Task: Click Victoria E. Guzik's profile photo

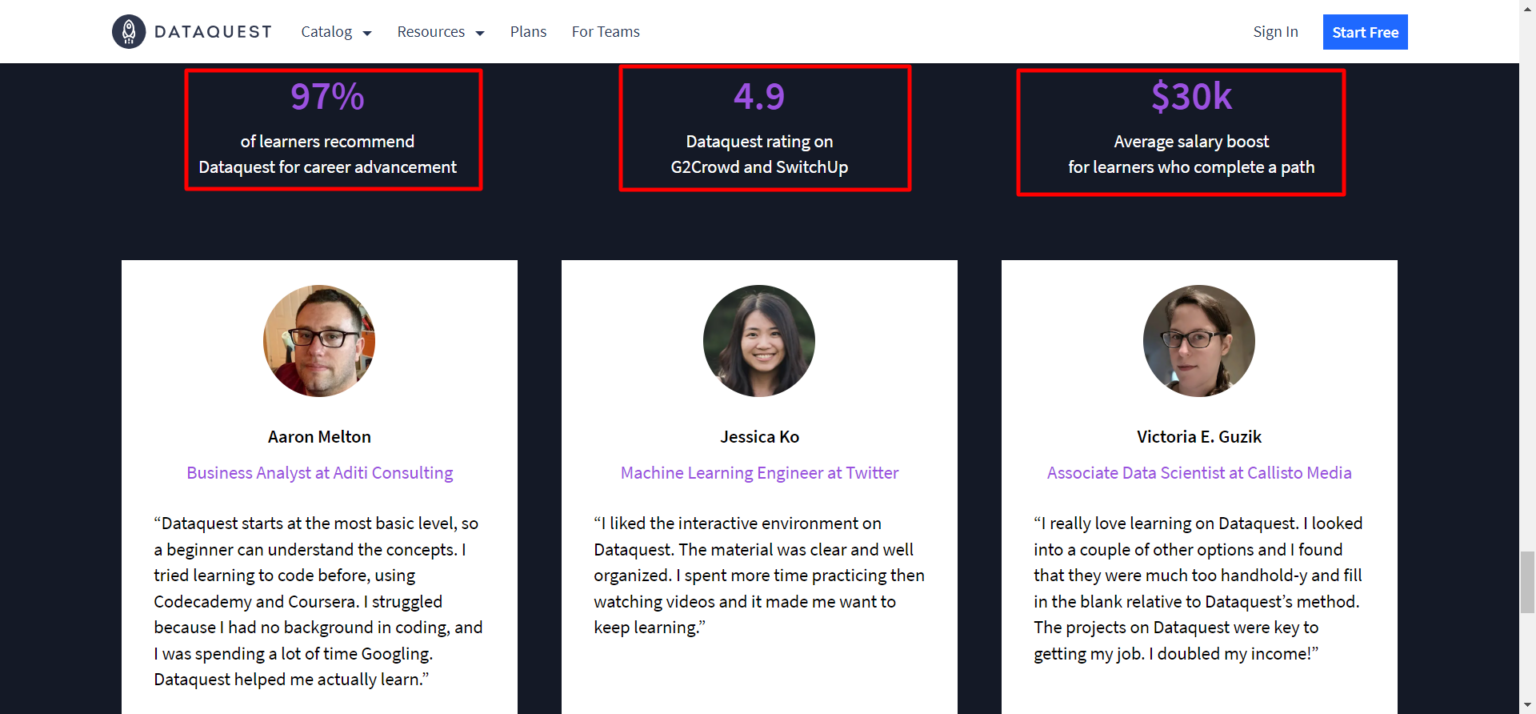Action: (x=1199, y=340)
